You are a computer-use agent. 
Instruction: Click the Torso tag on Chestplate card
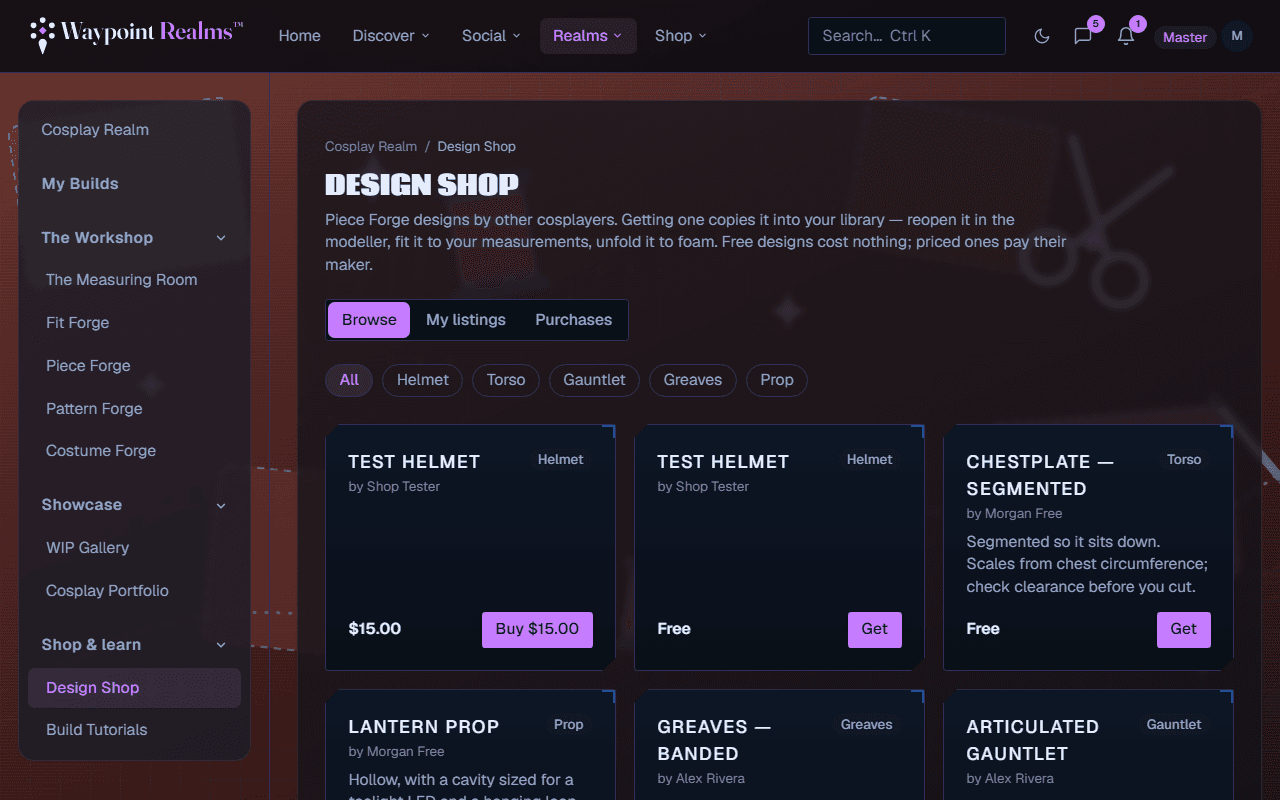pos(1184,460)
